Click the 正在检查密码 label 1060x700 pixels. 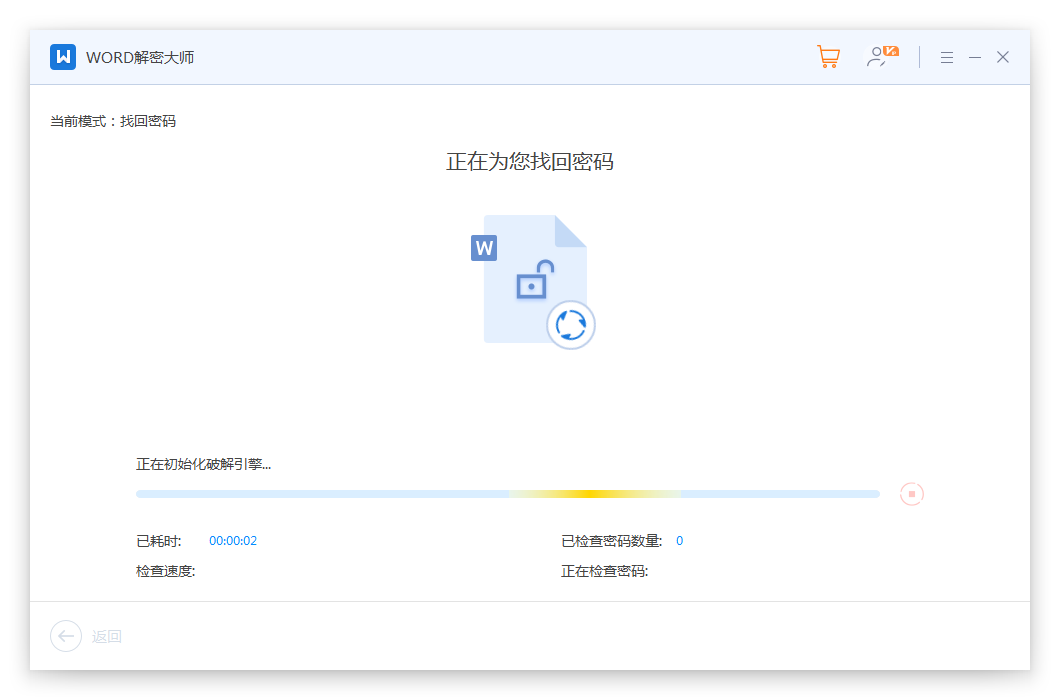pos(604,571)
